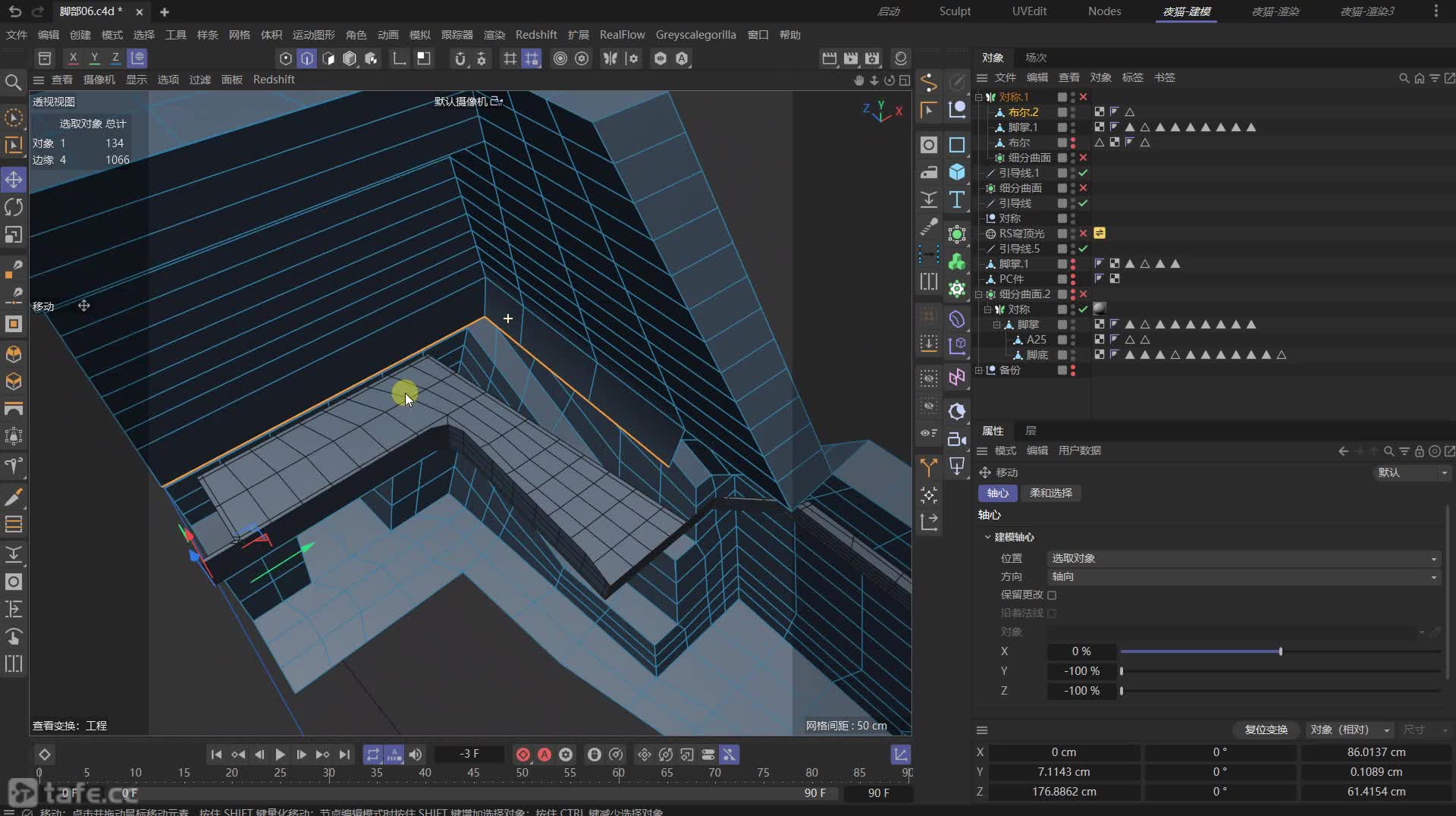This screenshot has width=1456, height=816.
Task: Open the 位置 dropdown showing 选取对象
Action: [x=1244, y=559]
